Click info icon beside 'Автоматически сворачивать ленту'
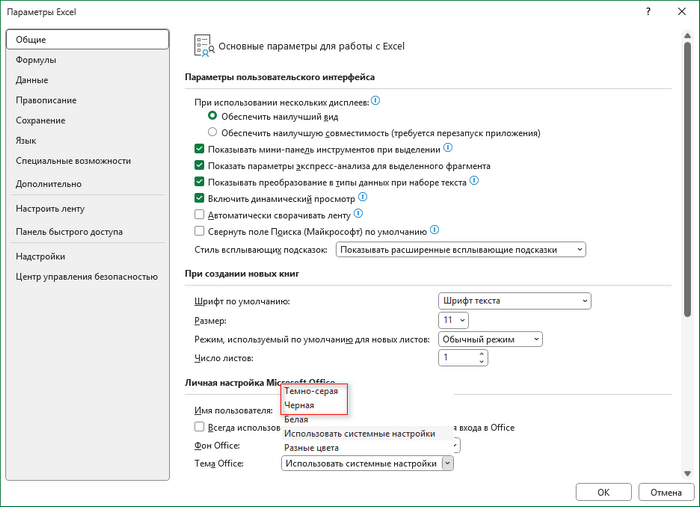 [x=358, y=214]
